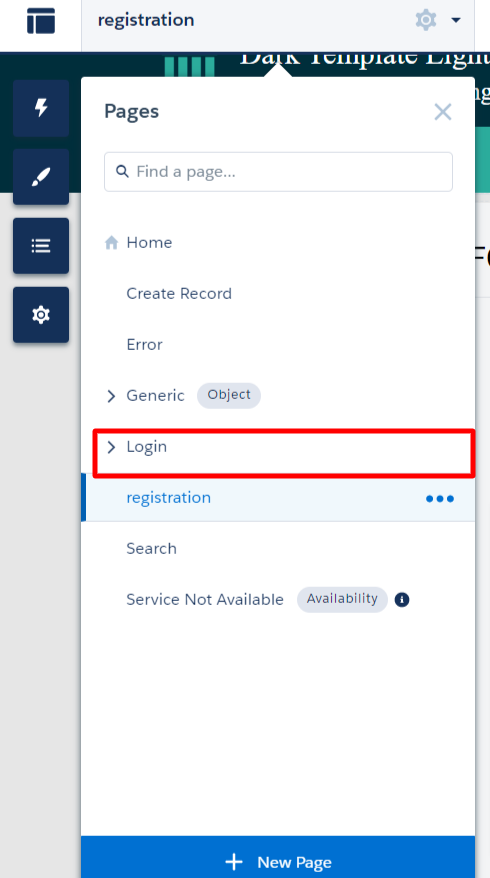
Task: Open the Theme paintbrush panel
Action: tap(41, 177)
